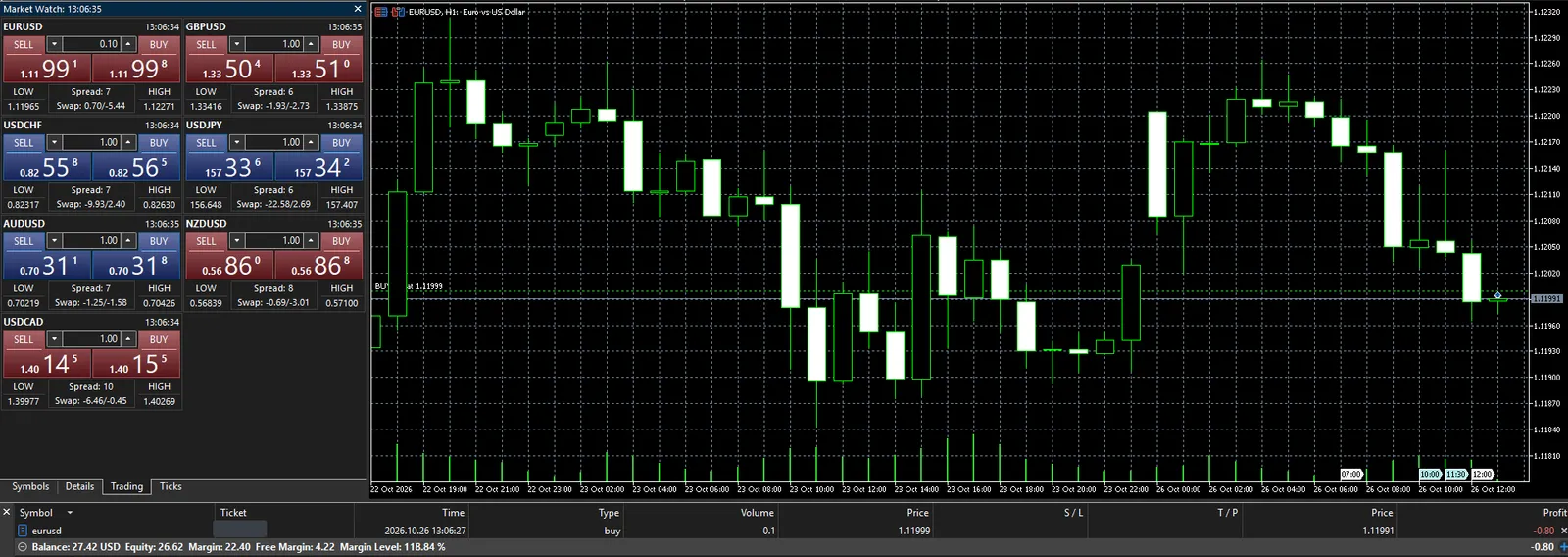Click EURUSD bid price tile 1.11991
The height and width of the screenshot is (557, 1568).
[47, 69]
